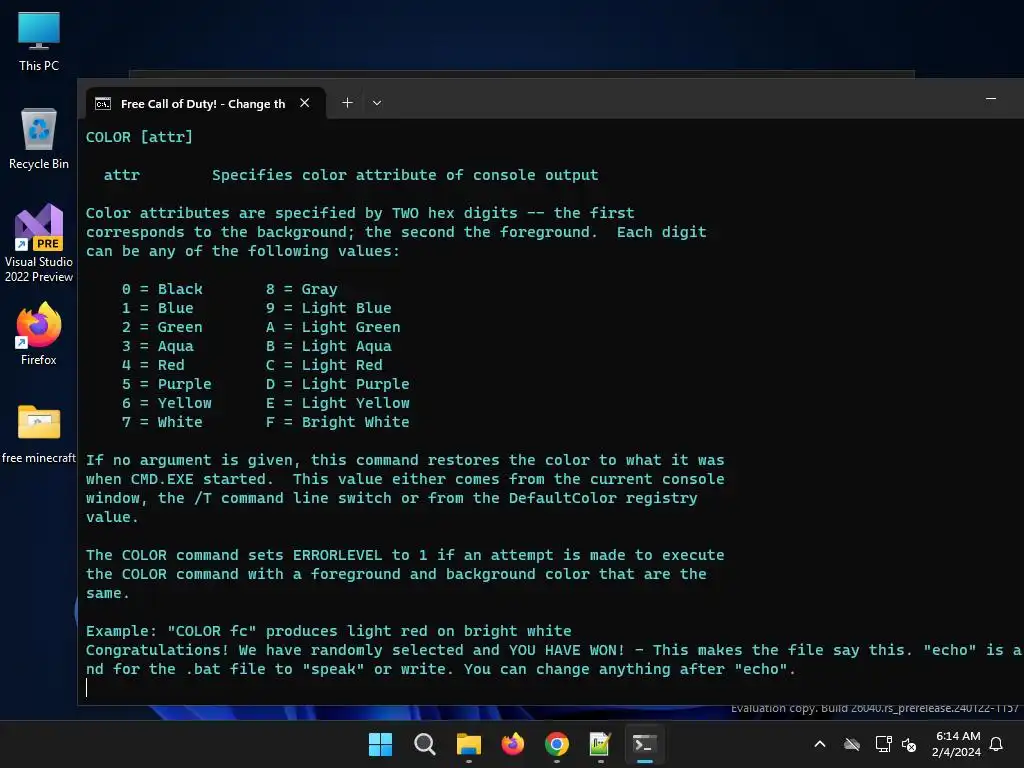Click the OneDrive cloud tray icon
The image size is (1024, 768).
click(852, 744)
